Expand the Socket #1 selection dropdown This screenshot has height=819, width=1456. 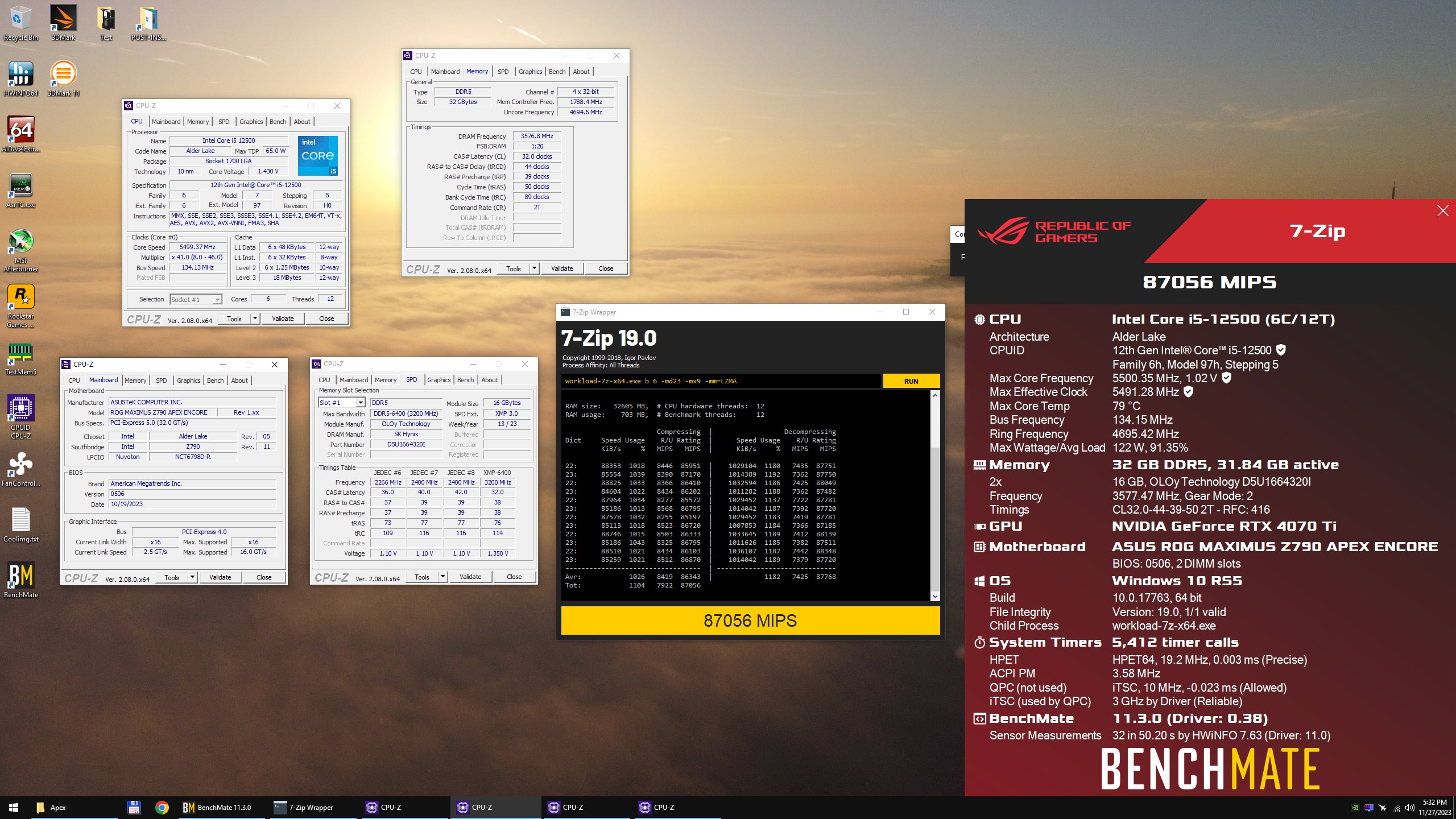coord(217,300)
